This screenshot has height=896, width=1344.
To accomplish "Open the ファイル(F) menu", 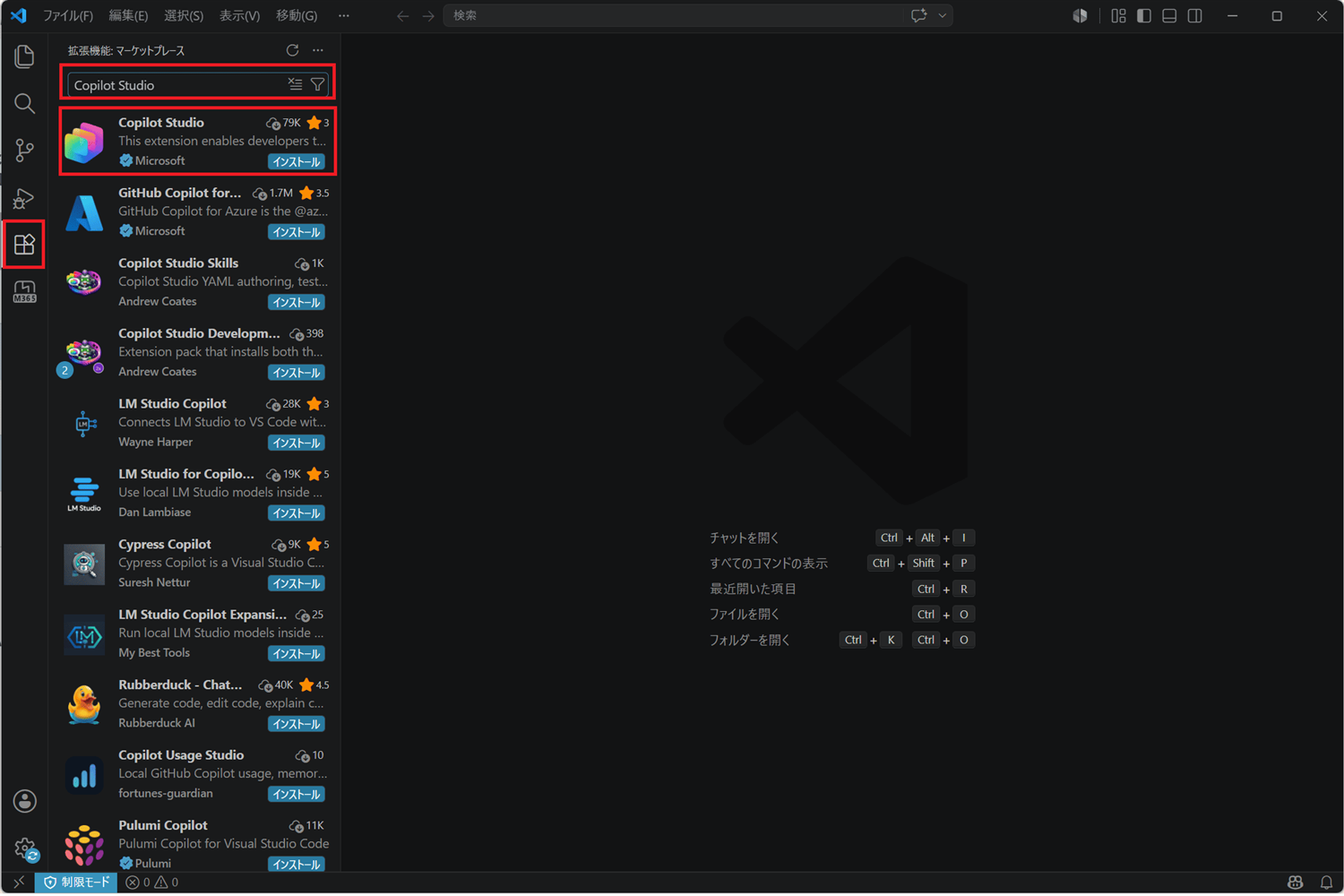I will 68,16.
